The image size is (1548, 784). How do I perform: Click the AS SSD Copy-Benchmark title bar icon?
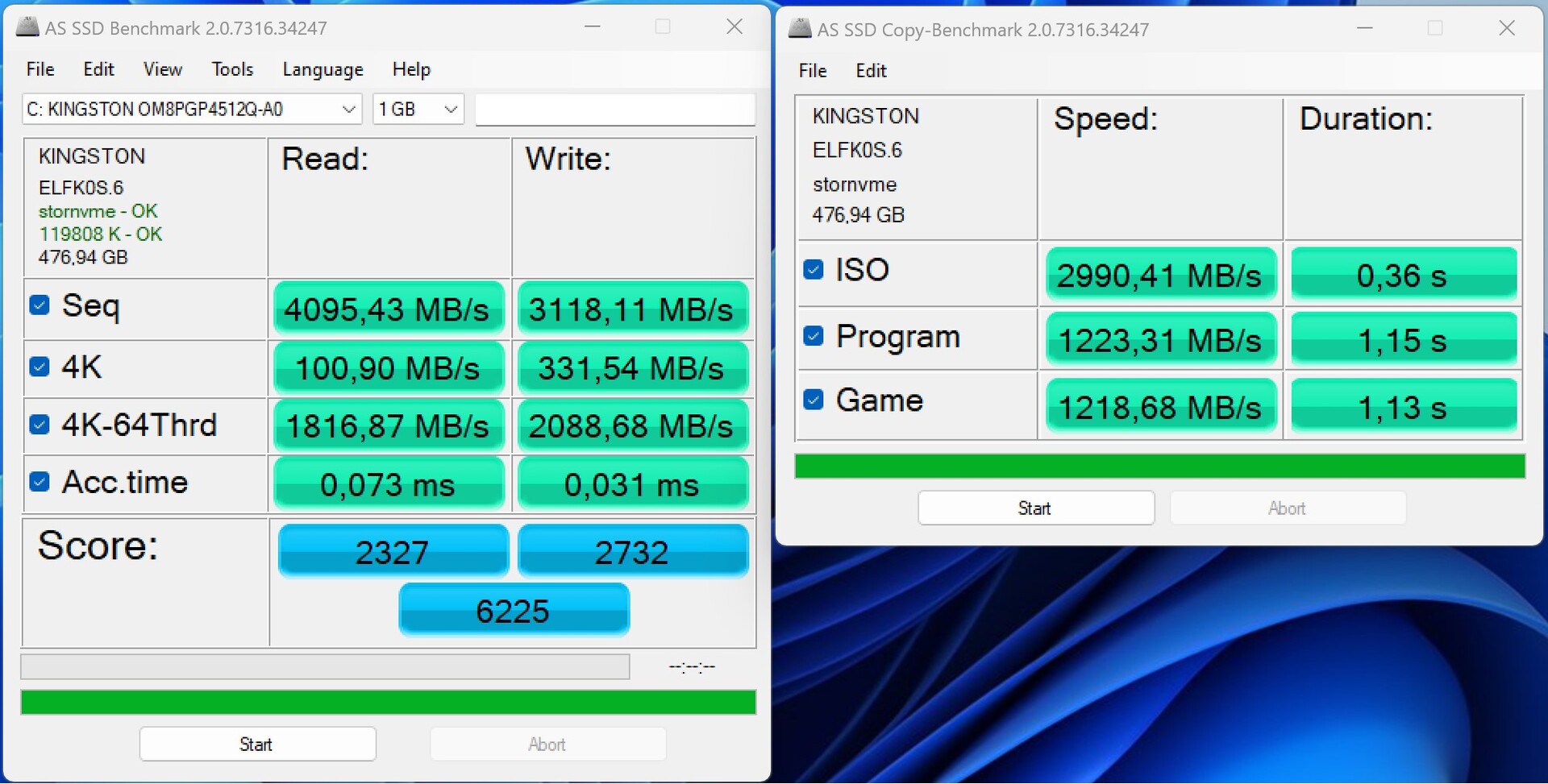coord(800,29)
